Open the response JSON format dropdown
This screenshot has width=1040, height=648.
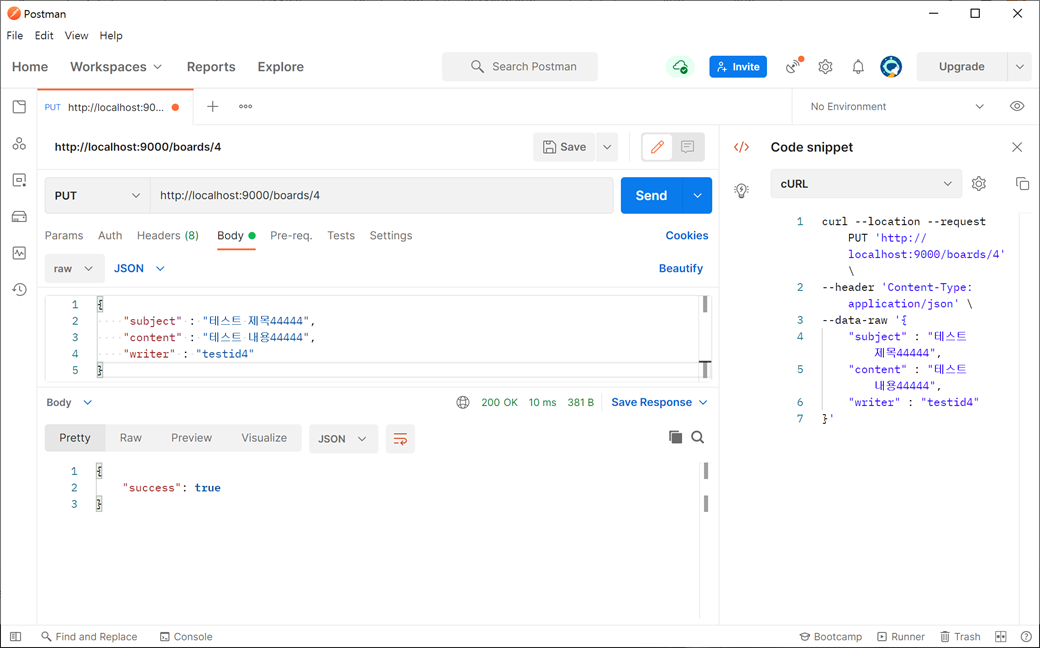tap(343, 438)
